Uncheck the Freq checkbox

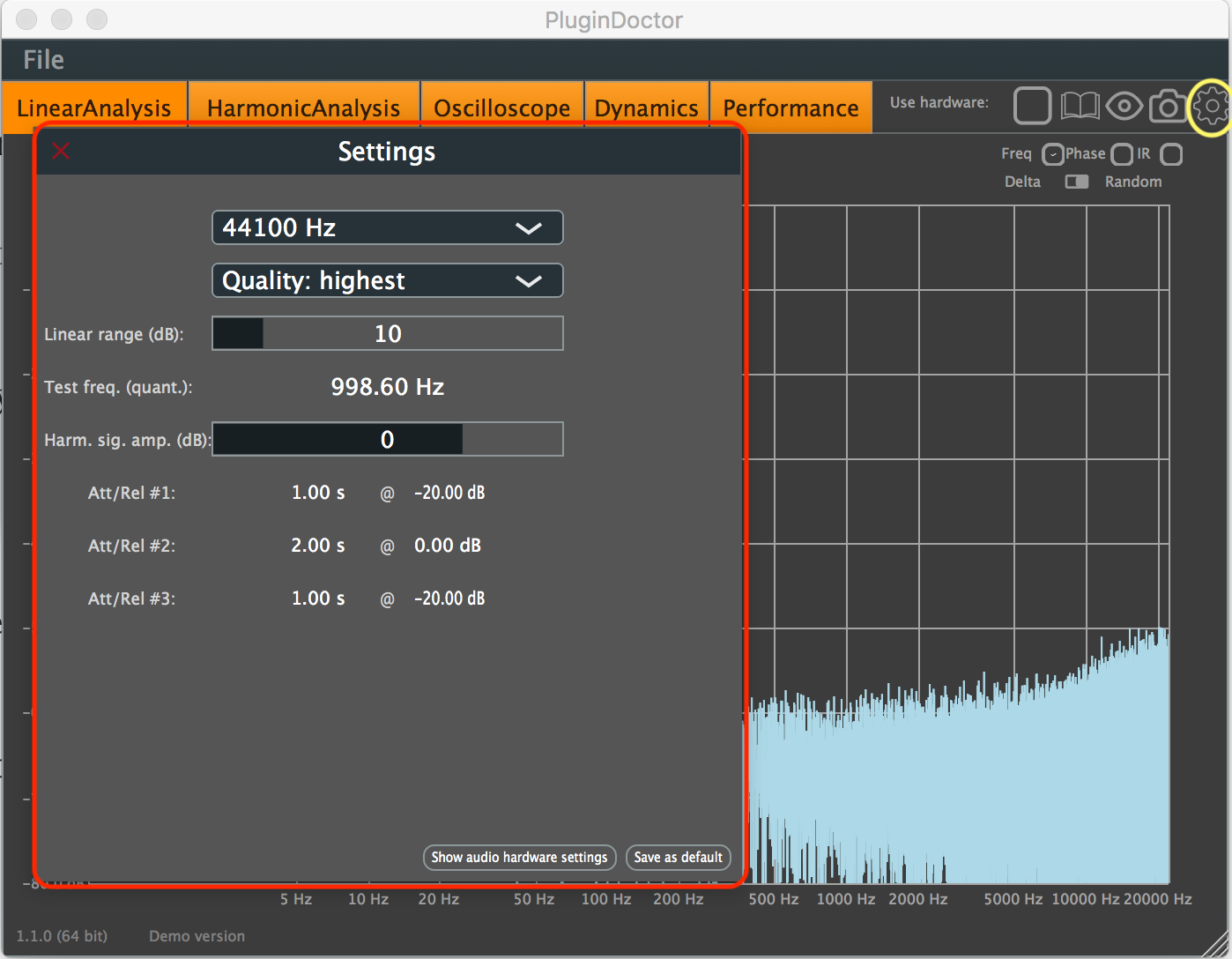coord(1052,155)
